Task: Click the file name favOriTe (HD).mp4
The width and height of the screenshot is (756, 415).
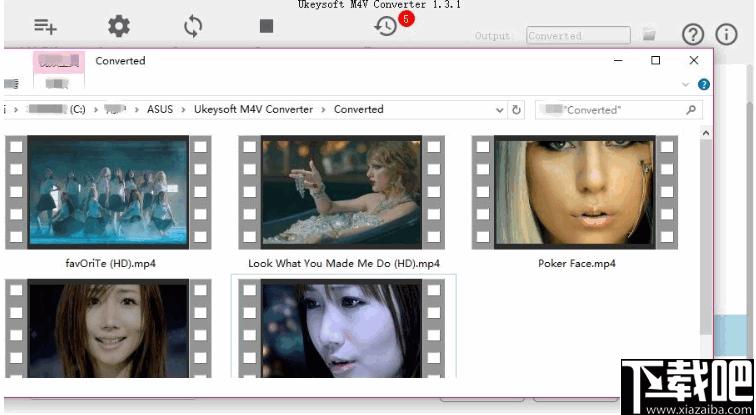Action: [x=110, y=264]
